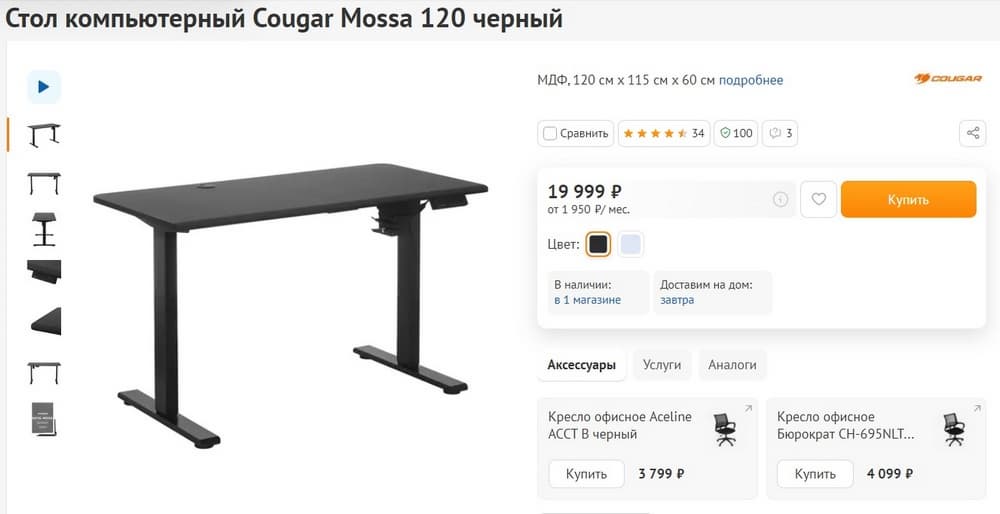Add the desk to favorites with heart icon
The width and height of the screenshot is (1000, 514).
click(x=818, y=200)
